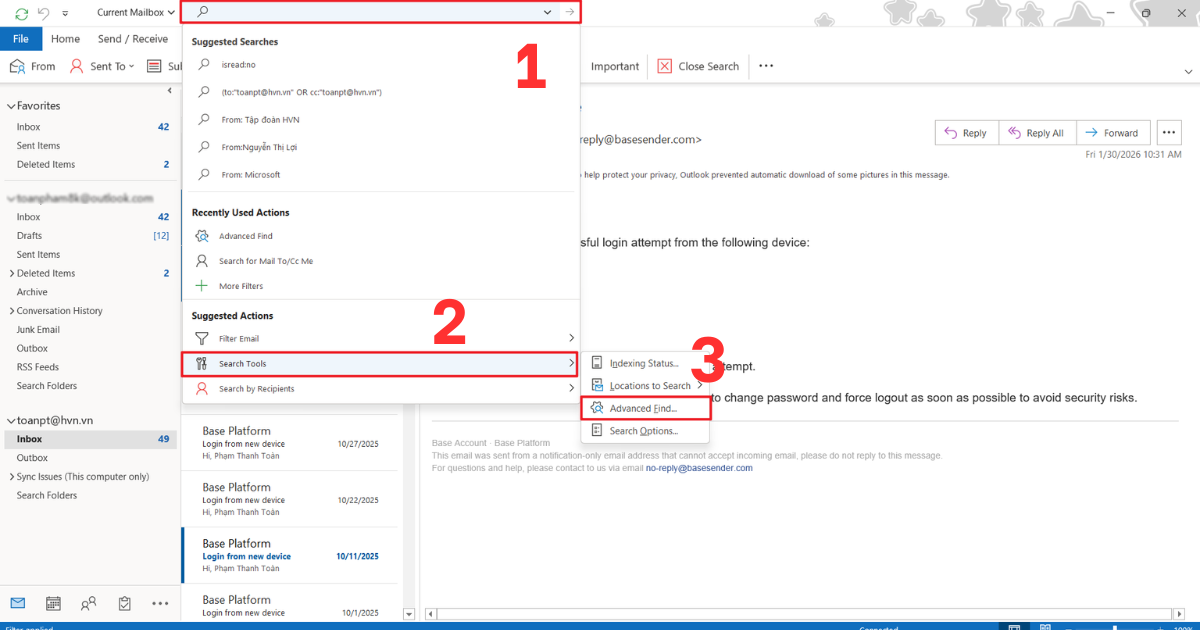Open the People view icon

(88, 603)
